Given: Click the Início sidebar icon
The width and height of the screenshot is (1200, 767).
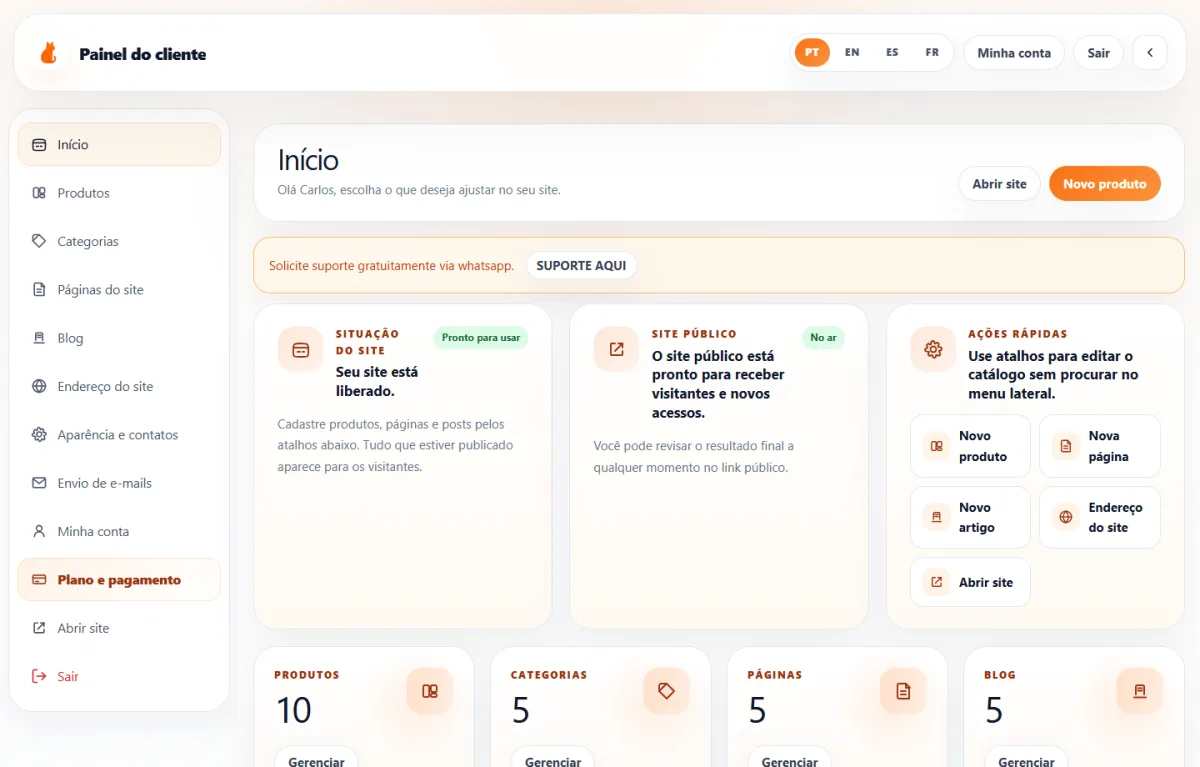Looking at the screenshot, I should (x=39, y=145).
